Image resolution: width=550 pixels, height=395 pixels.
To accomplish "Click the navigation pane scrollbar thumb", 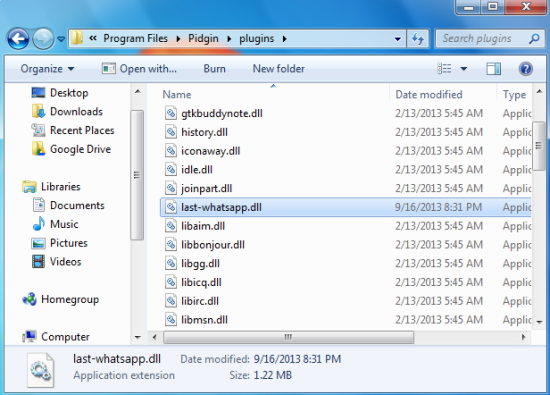I will point(136,175).
